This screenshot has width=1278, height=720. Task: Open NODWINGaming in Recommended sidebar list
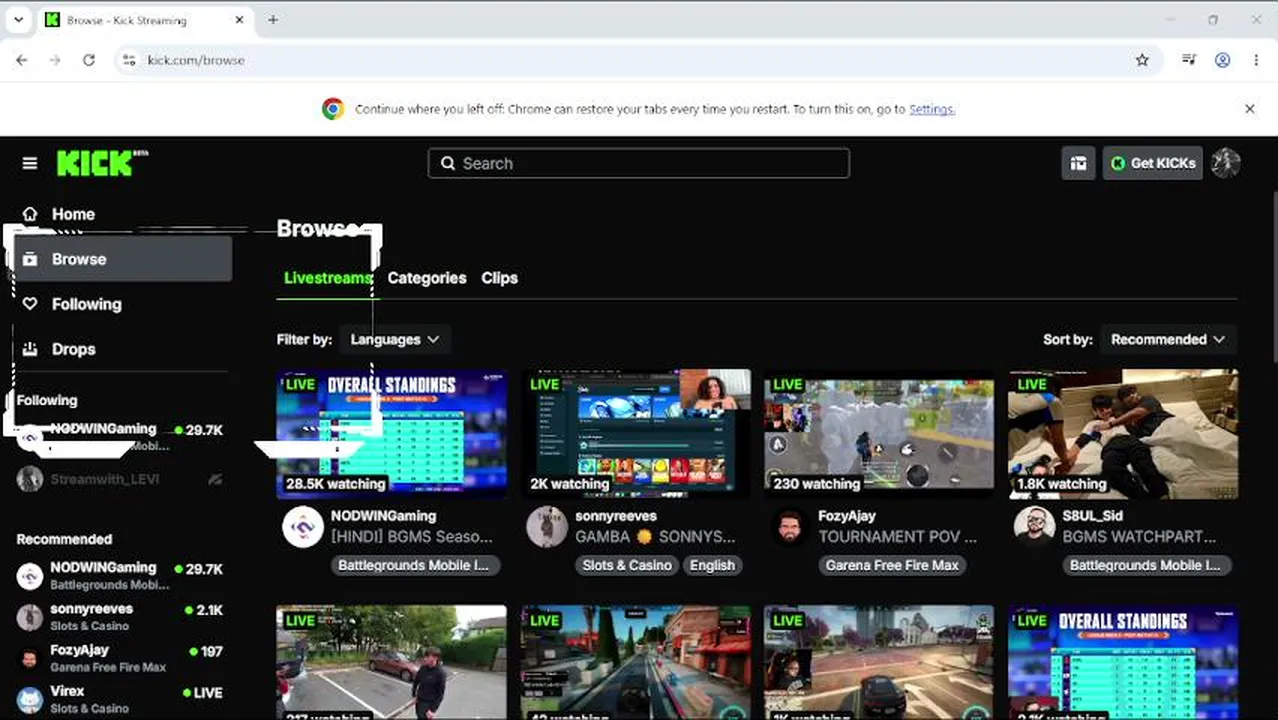coord(120,575)
